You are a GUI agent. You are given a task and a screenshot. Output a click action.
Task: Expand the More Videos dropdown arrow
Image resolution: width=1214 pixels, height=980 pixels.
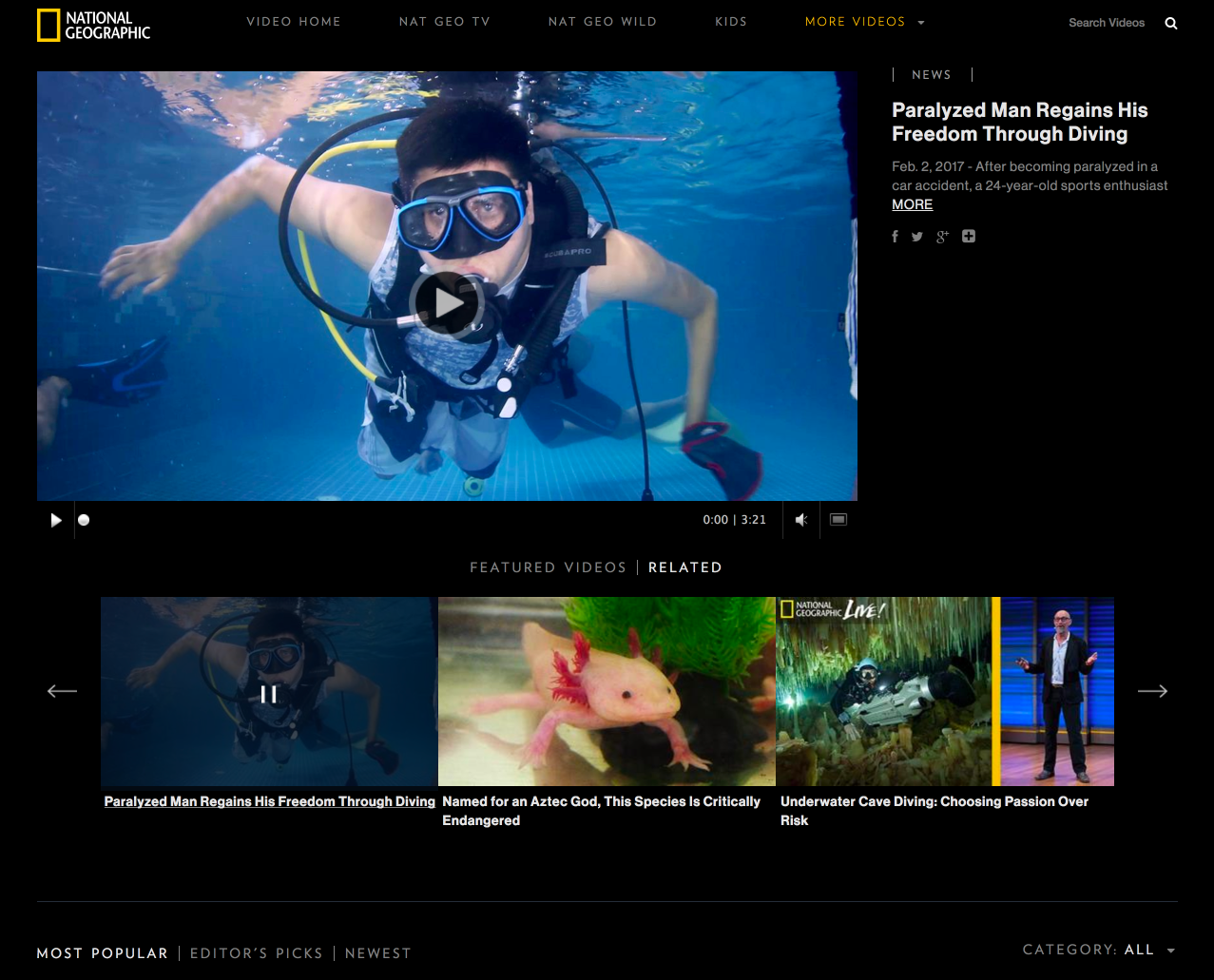pyautogui.click(x=921, y=22)
